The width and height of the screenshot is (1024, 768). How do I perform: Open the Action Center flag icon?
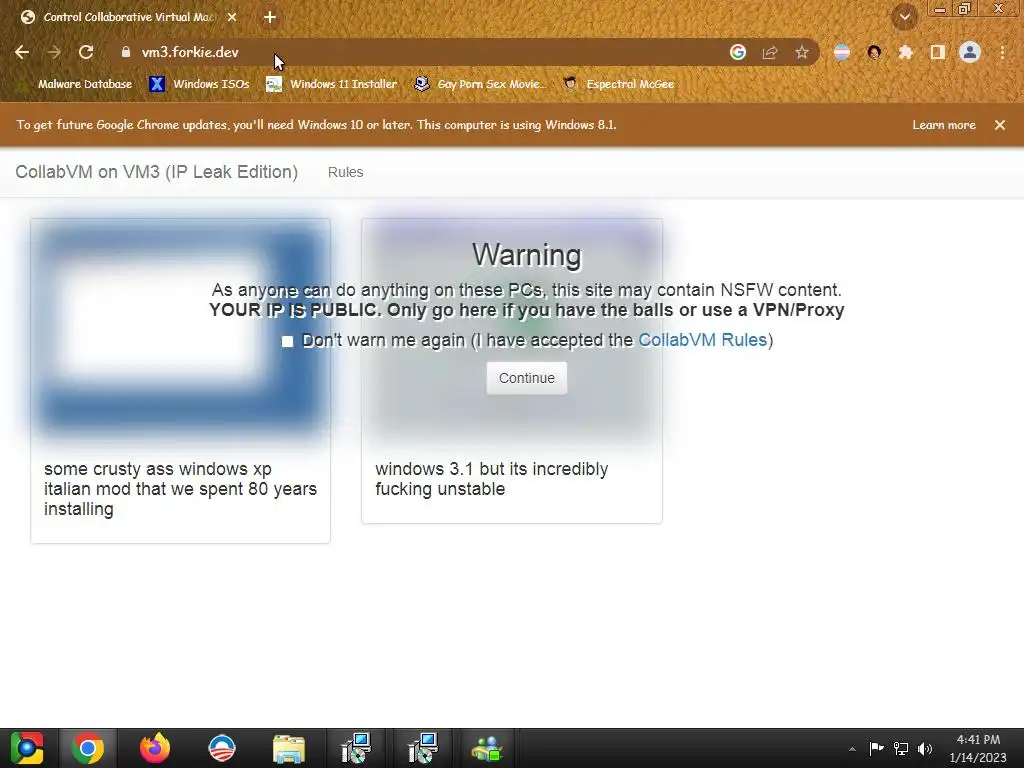point(876,748)
